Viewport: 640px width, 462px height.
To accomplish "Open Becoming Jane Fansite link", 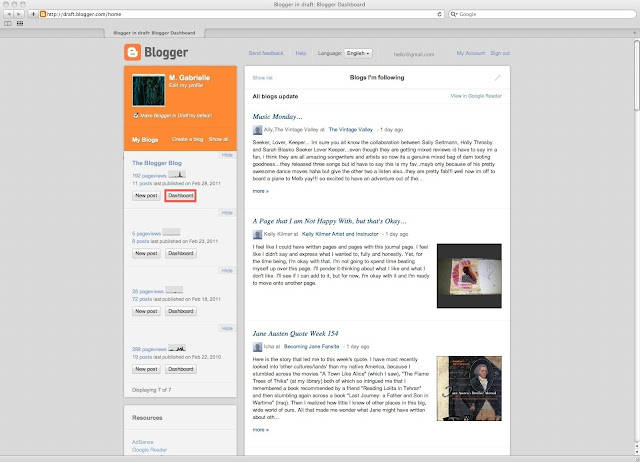I will point(311,346).
